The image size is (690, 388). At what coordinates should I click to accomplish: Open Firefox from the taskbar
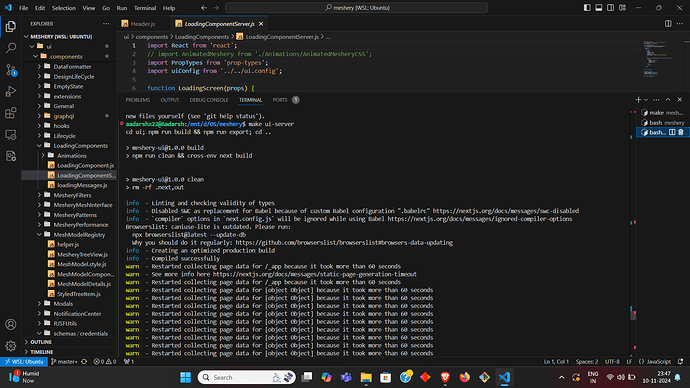465,377
